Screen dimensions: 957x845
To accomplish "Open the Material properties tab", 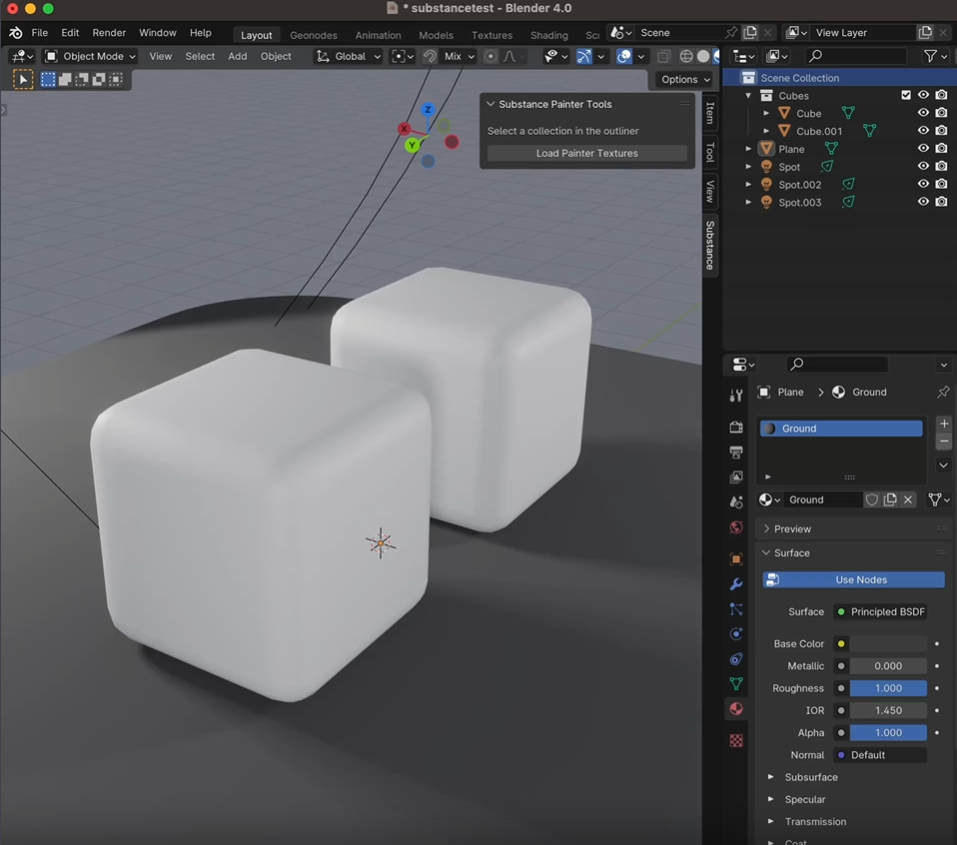I will [736, 709].
